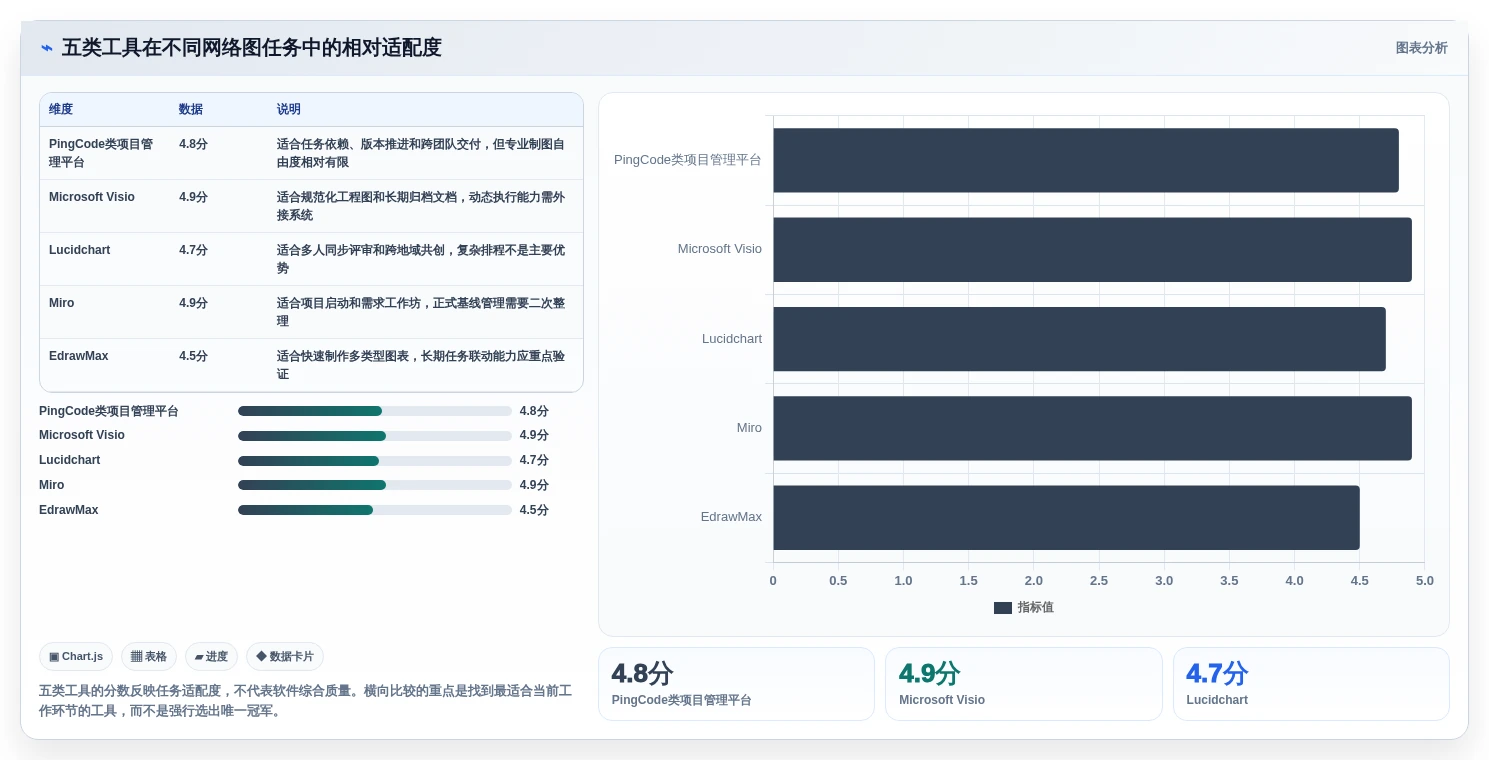This screenshot has width=1489, height=760.
Task: Click the Miro bar in the chart
Action: [1092, 428]
